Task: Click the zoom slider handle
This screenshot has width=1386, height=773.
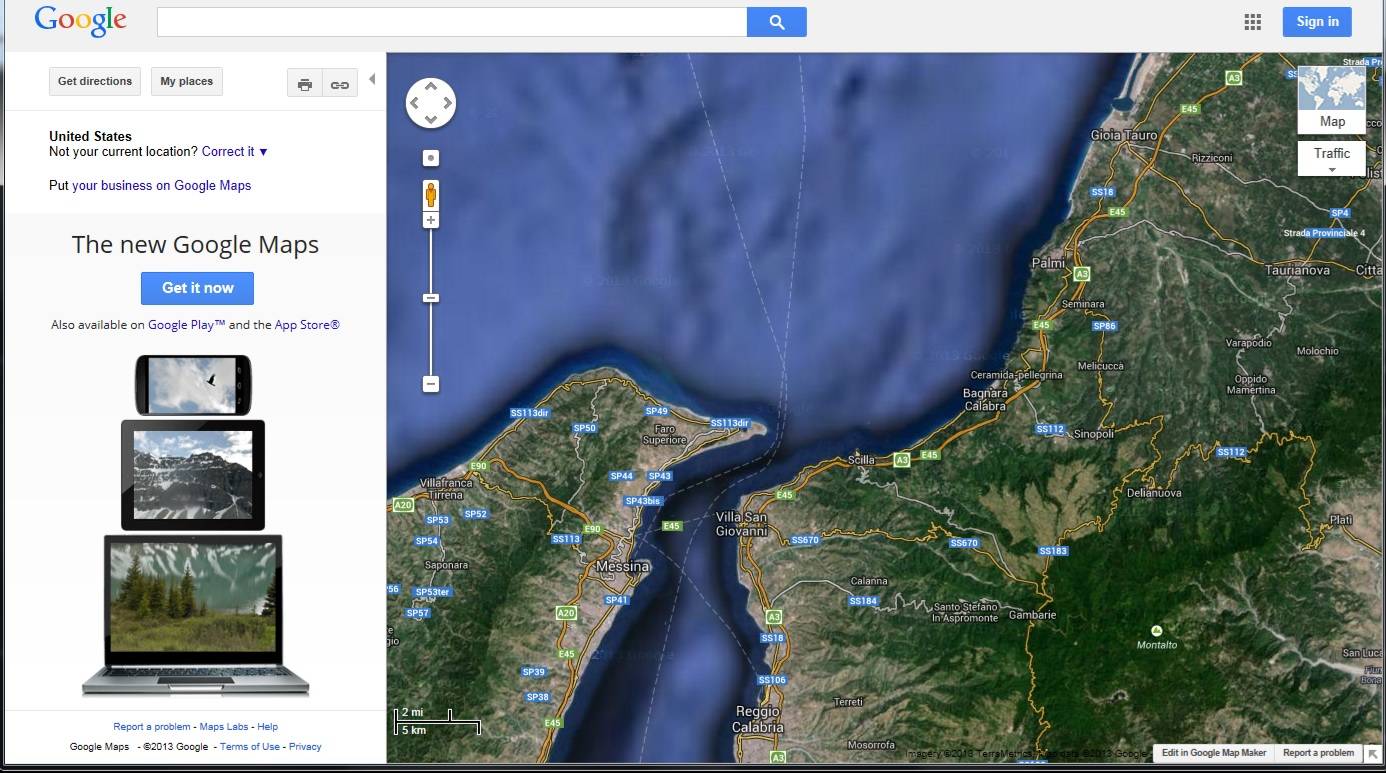Action: pos(431,298)
